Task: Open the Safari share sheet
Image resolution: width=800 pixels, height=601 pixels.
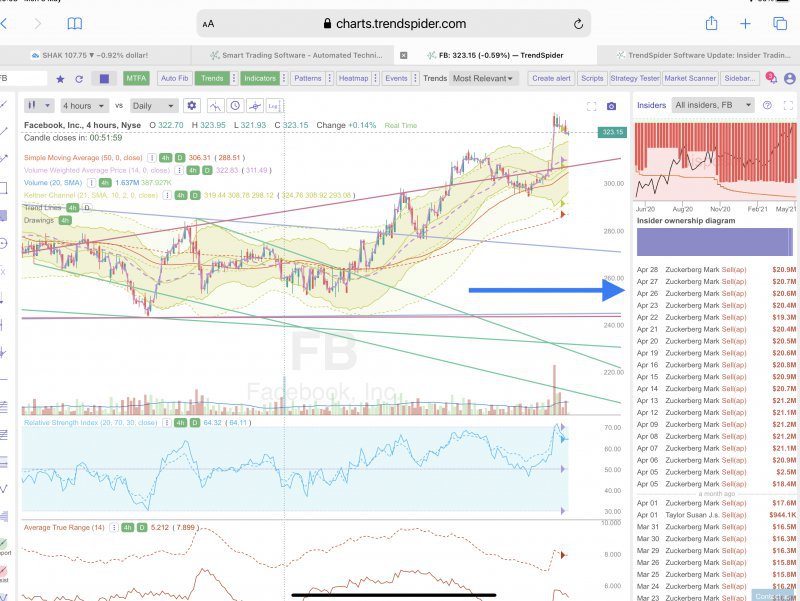Action: (711, 23)
